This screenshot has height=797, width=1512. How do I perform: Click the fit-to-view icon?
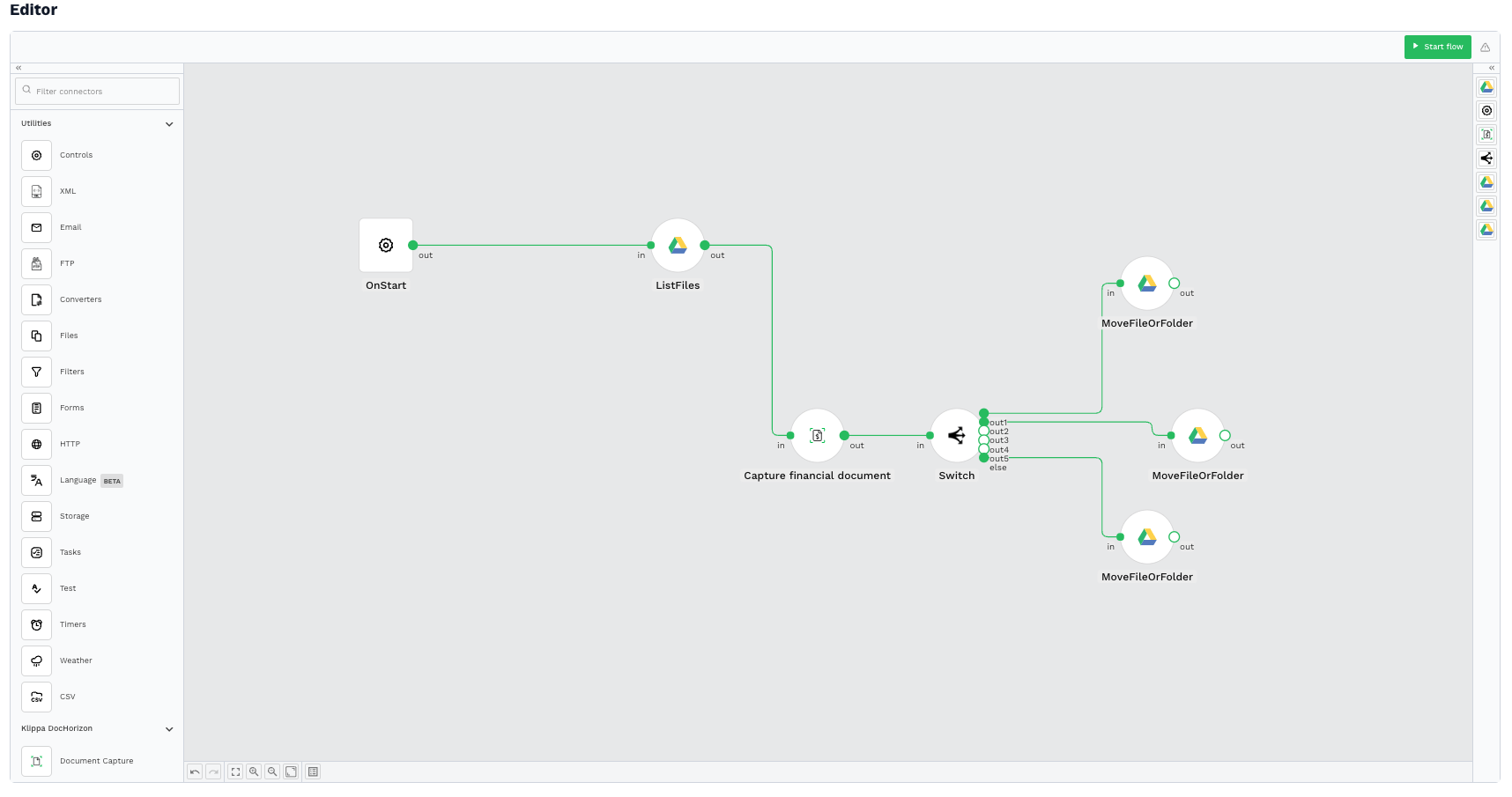coord(234,771)
